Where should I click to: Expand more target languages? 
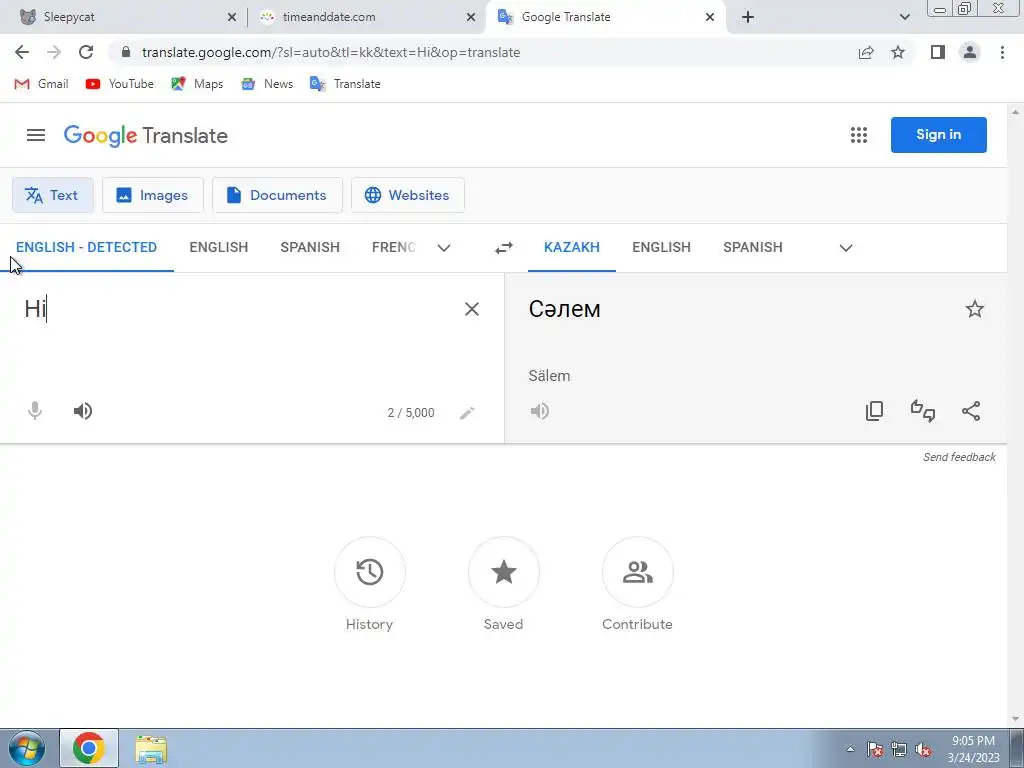point(846,248)
